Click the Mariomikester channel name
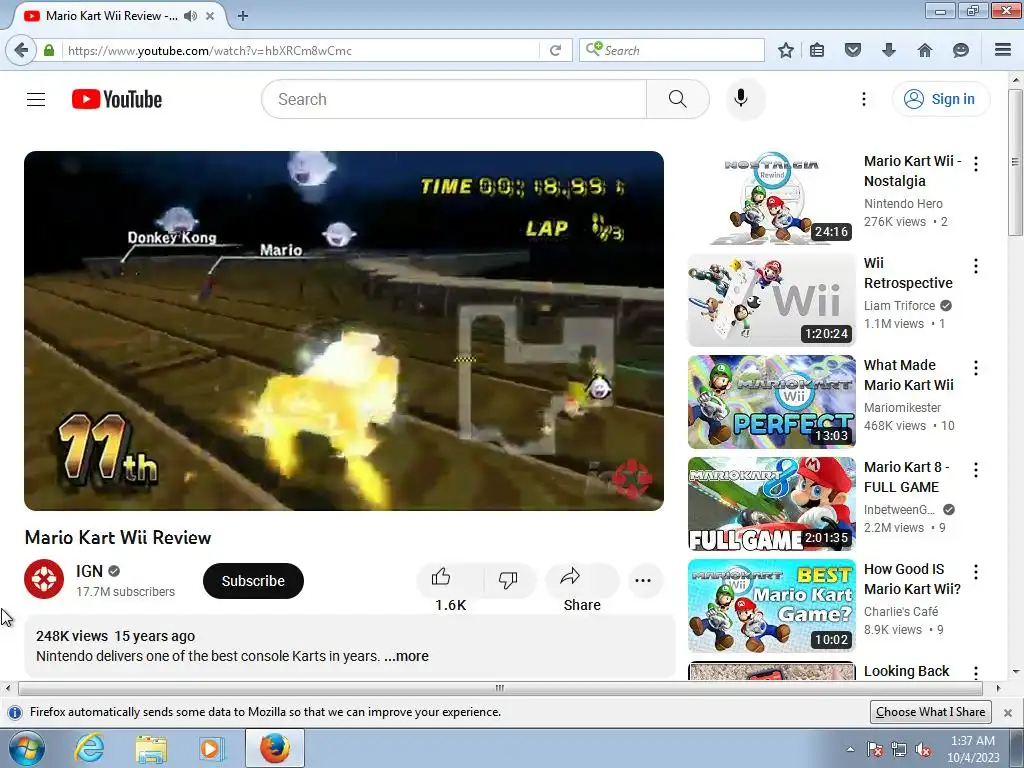The image size is (1024, 768). point(903,407)
